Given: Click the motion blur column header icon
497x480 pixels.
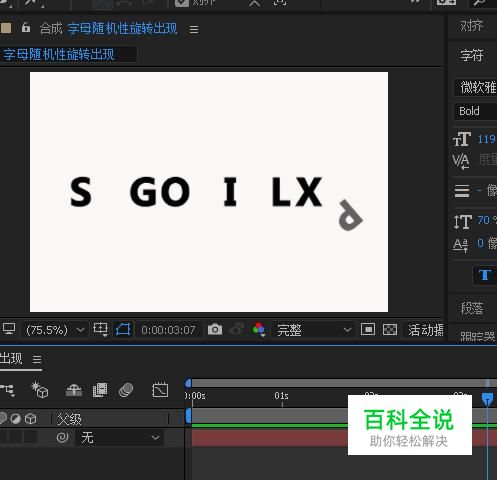Looking at the screenshot, I should 3,418.
